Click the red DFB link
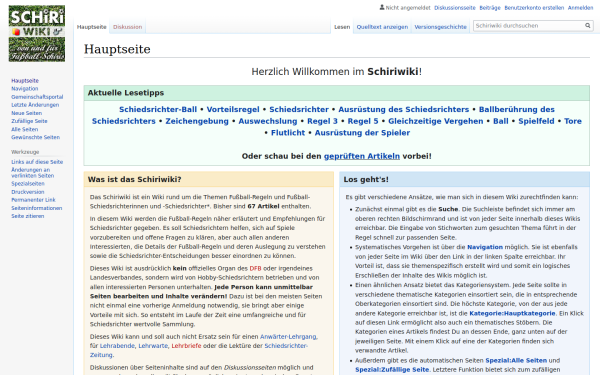This screenshot has width=600, height=375. [255, 268]
